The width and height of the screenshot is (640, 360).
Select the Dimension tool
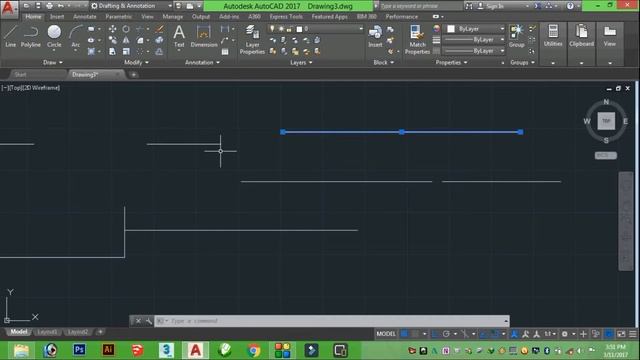pos(204,37)
